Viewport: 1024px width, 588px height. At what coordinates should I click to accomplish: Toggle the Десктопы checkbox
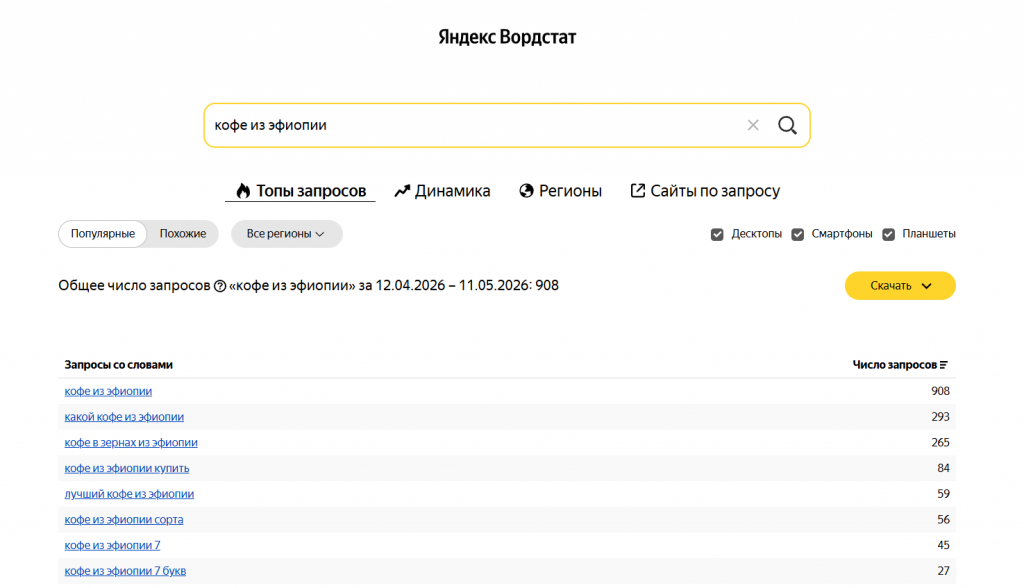(717, 235)
